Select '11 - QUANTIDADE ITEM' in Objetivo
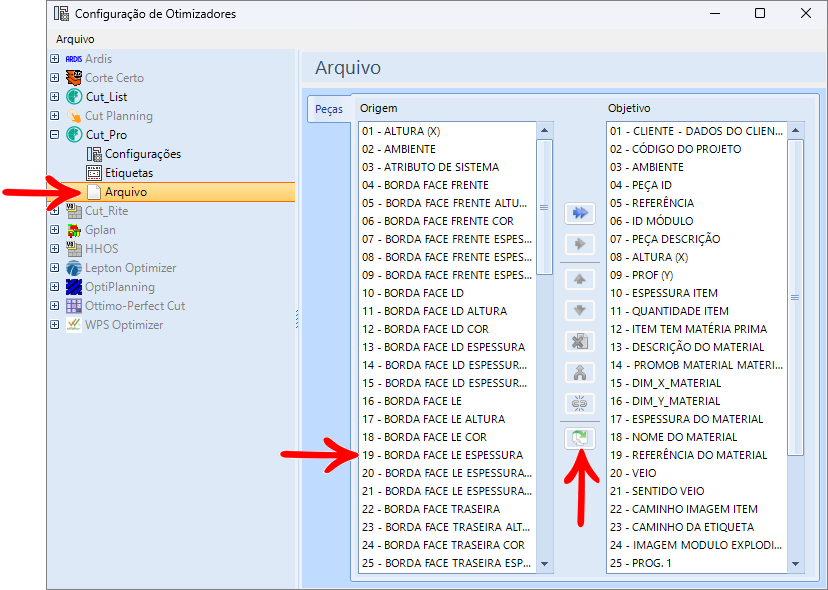Image resolution: width=828 pixels, height=590 pixels. (x=697, y=311)
